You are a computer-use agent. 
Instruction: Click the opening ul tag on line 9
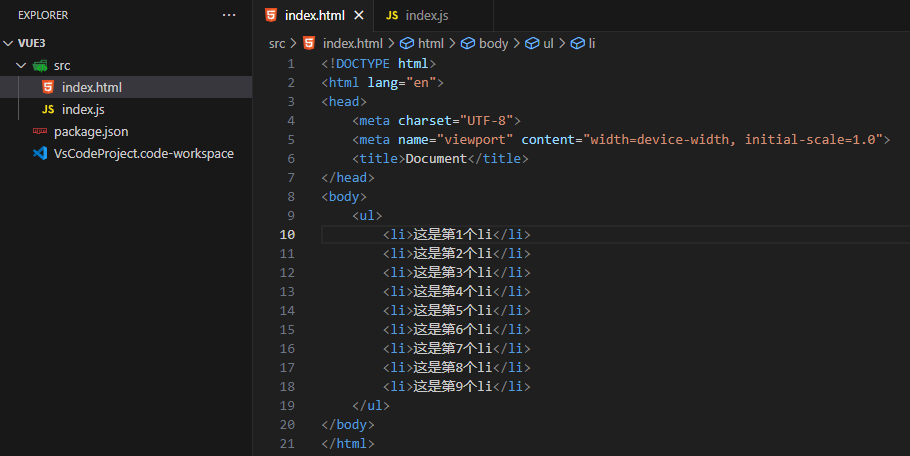click(x=367, y=216)
